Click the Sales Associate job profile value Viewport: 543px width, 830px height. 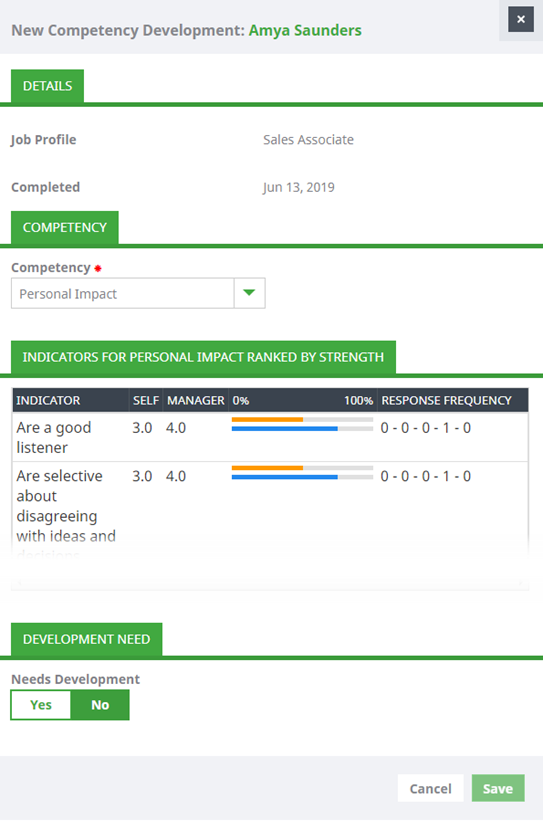[309, 140]
